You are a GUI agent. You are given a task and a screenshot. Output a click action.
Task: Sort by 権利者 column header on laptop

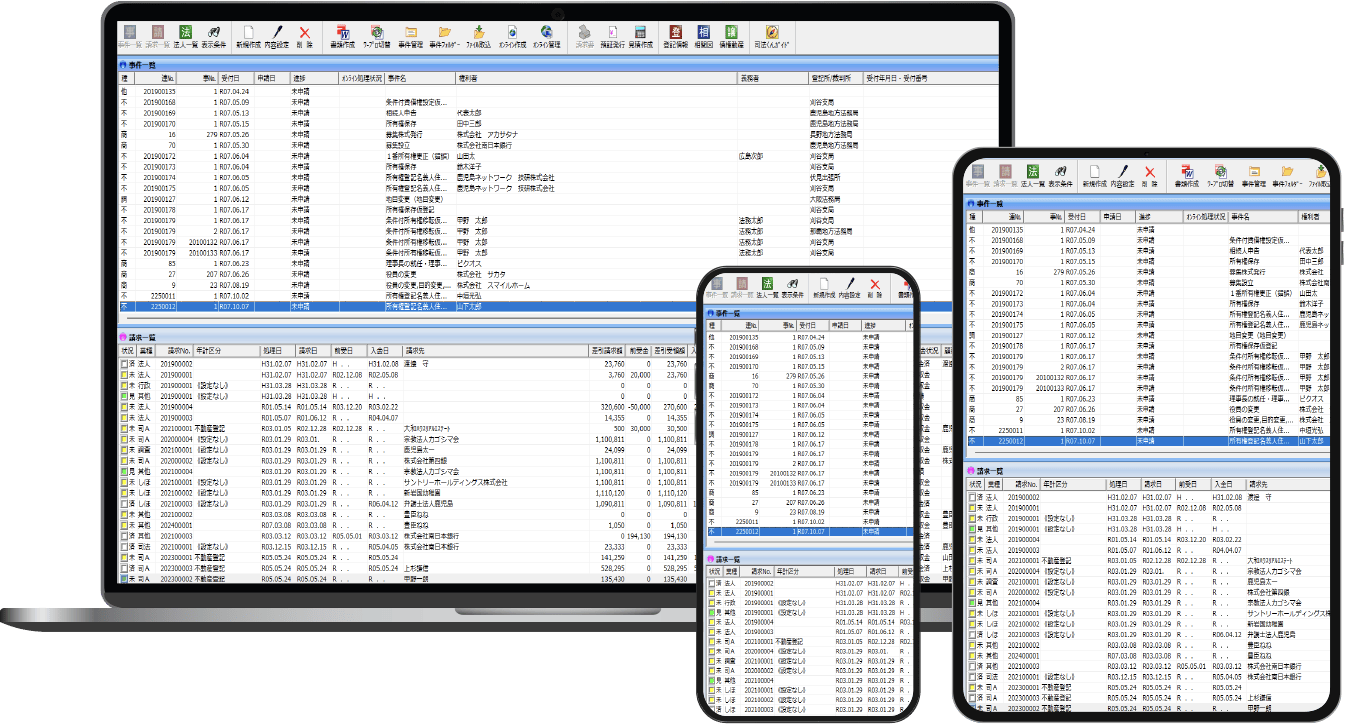click(595, 77)
